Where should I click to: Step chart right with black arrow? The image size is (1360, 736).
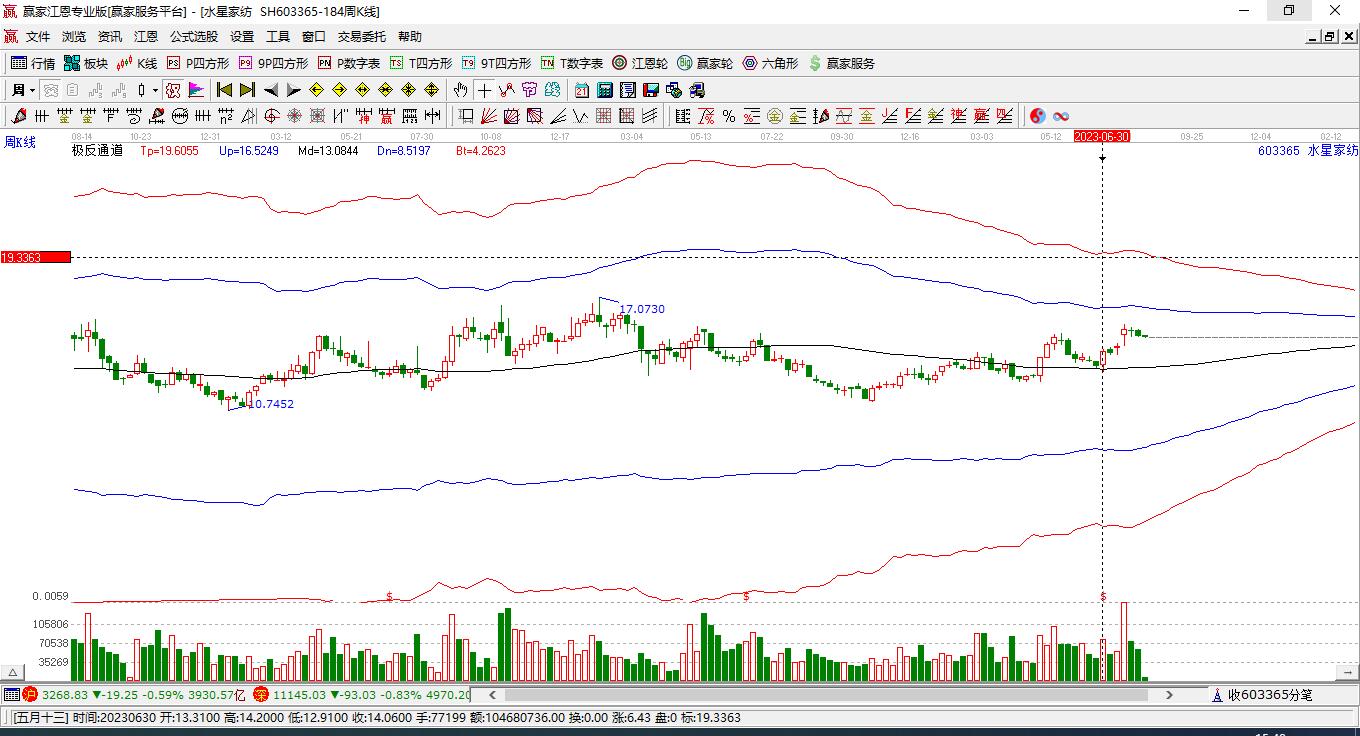coord(294,90)
